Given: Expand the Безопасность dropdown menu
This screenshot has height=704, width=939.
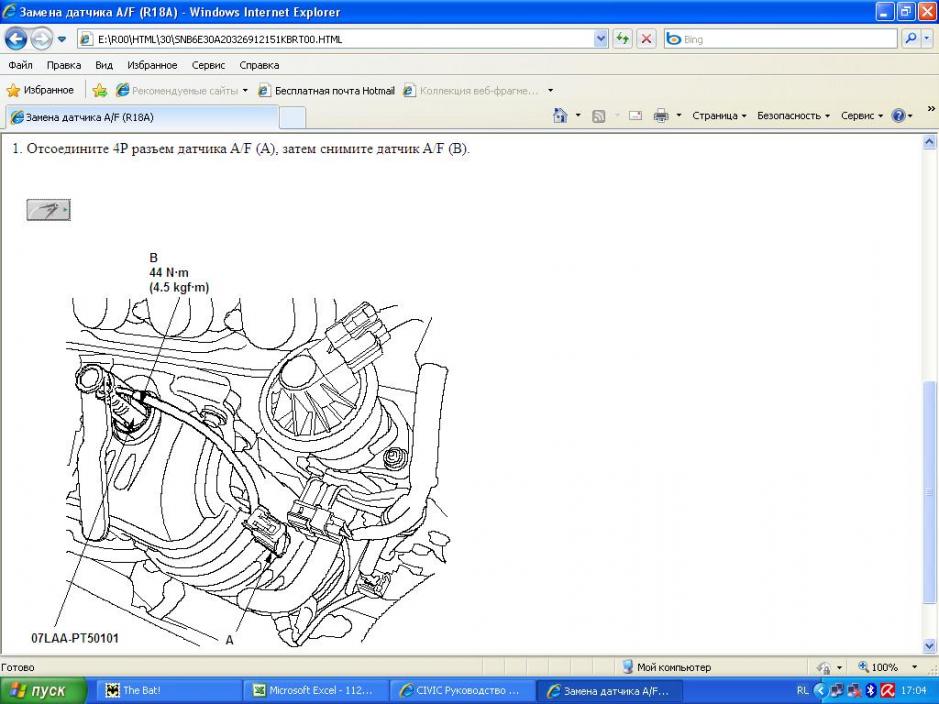Looking at the screenshot, I should tap(793, 116).
